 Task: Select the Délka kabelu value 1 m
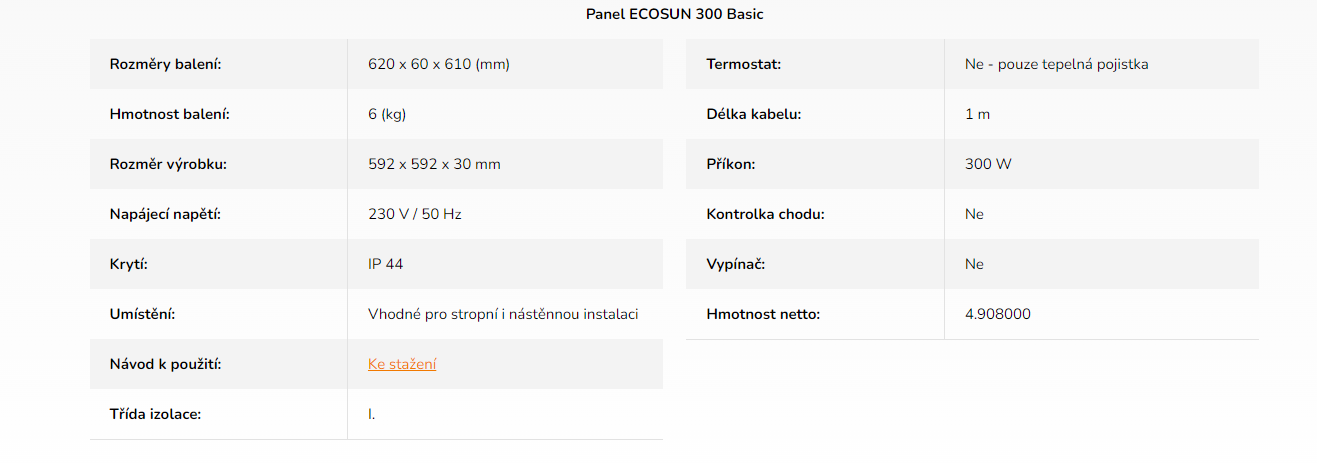coord(978,114)
